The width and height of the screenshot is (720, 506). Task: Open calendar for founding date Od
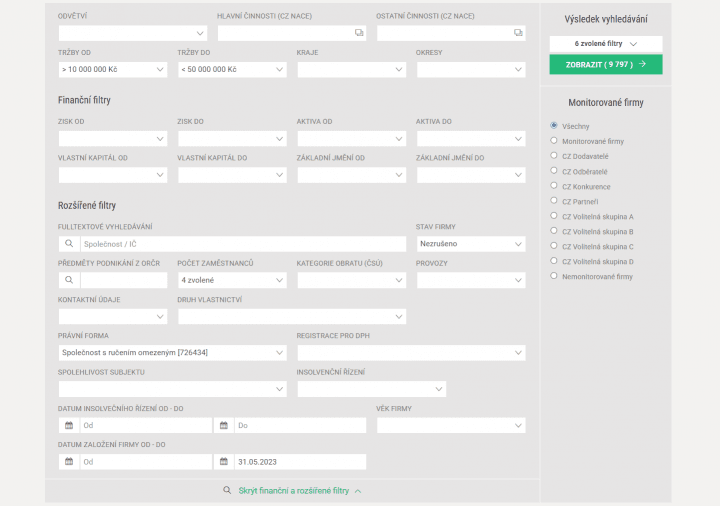[x=69, y=461]
